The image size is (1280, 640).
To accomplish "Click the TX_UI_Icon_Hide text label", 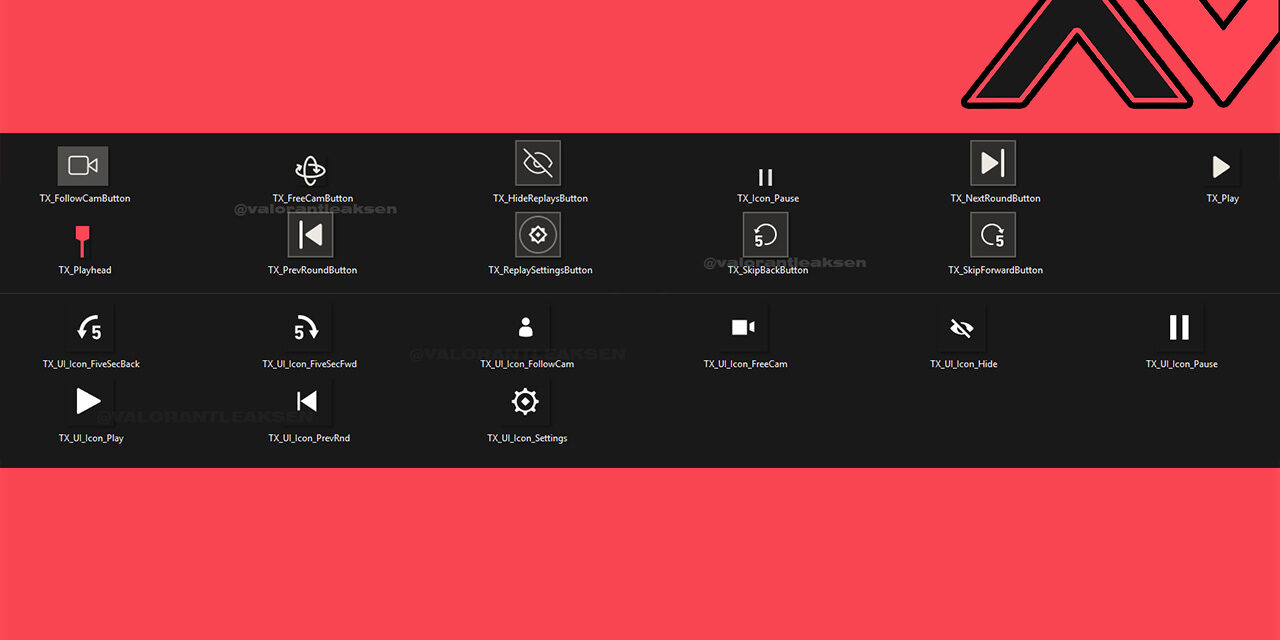I will 964,365.
